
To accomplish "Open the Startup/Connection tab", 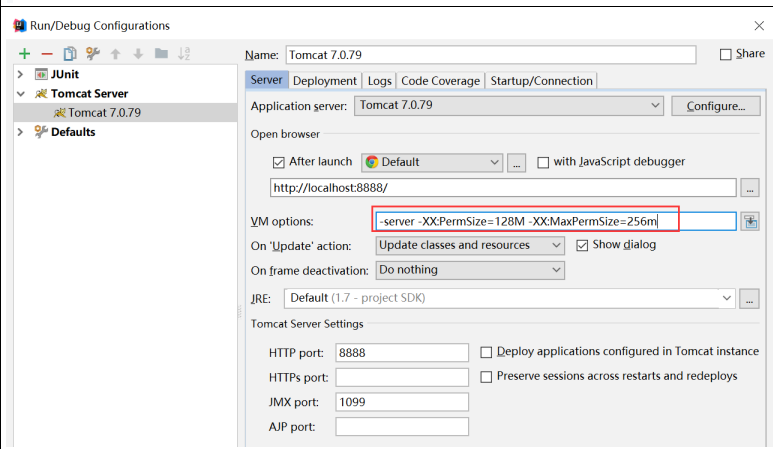I will click(541, 81).
